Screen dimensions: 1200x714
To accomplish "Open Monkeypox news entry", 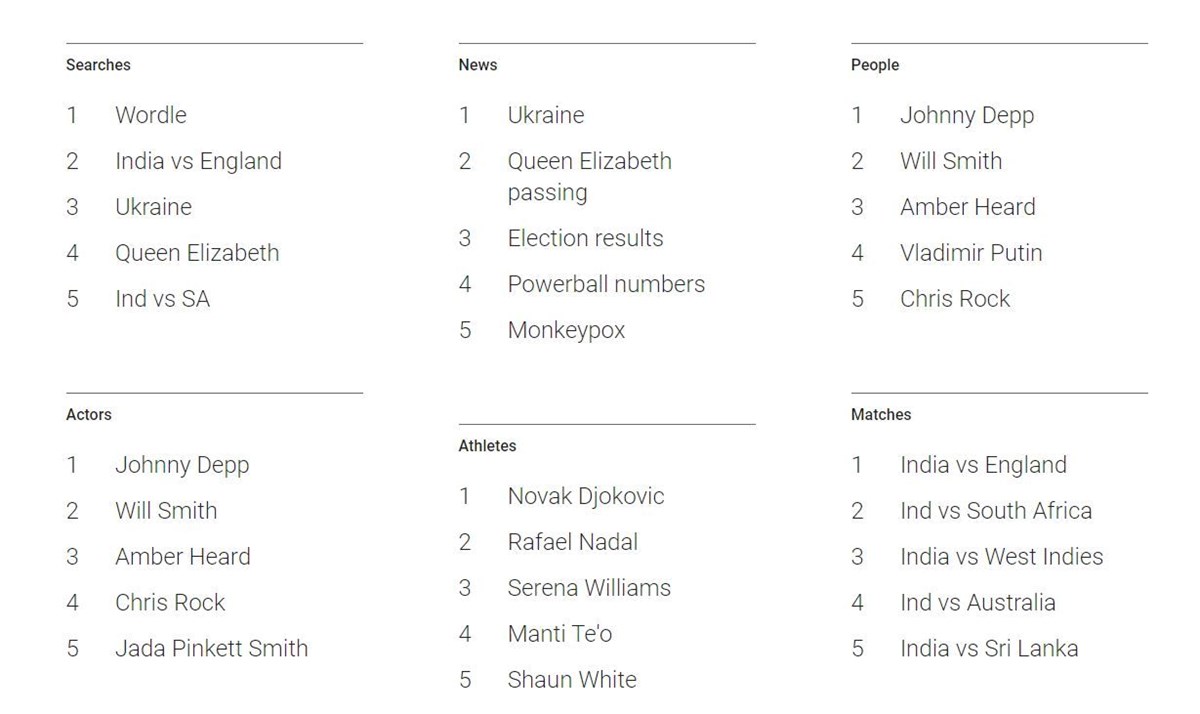I will coord(566,330).
